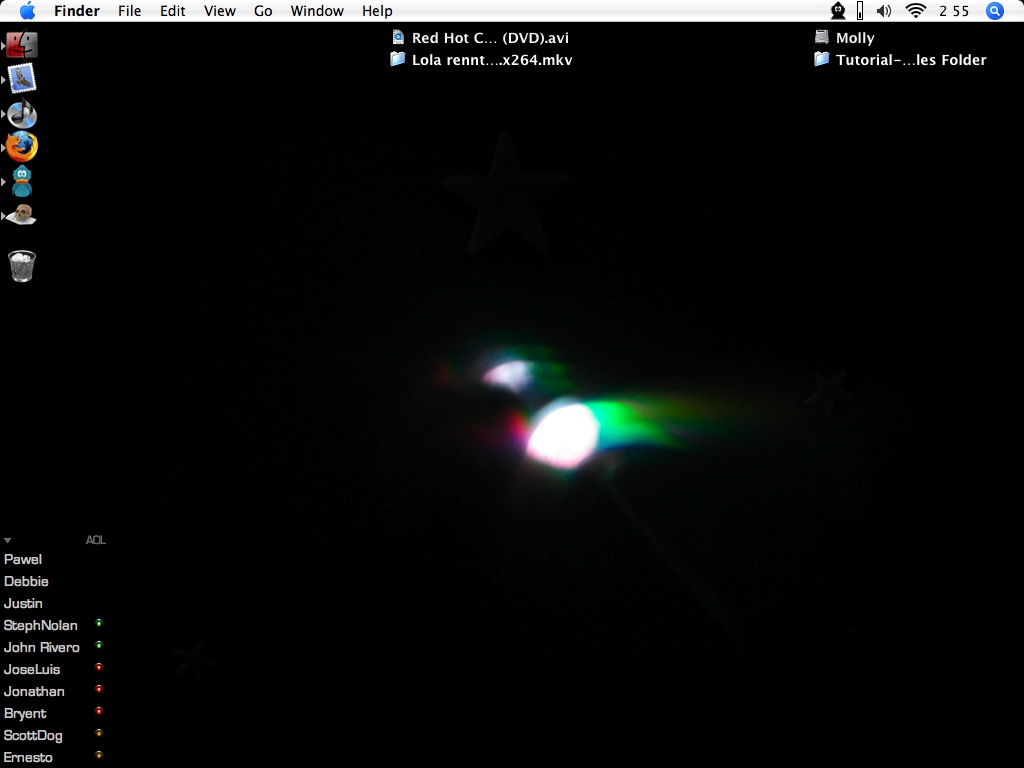The width and height of the screenshot is (1024, 768).
Task: Open the Window menu
Action: point(317,11)
